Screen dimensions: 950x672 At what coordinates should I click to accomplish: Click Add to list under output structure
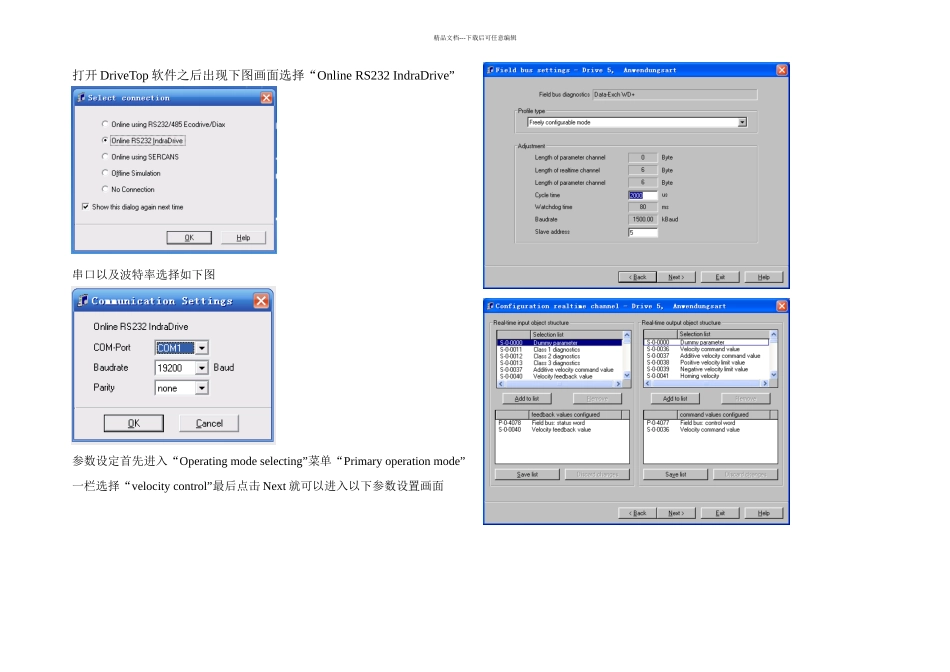click(x=675, y=399)
